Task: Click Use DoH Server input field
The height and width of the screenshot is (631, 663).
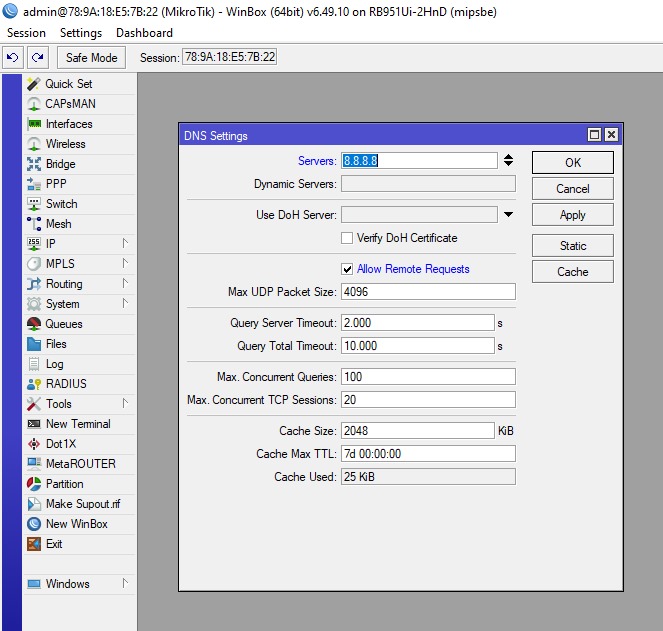Action: tap(419, 214)
